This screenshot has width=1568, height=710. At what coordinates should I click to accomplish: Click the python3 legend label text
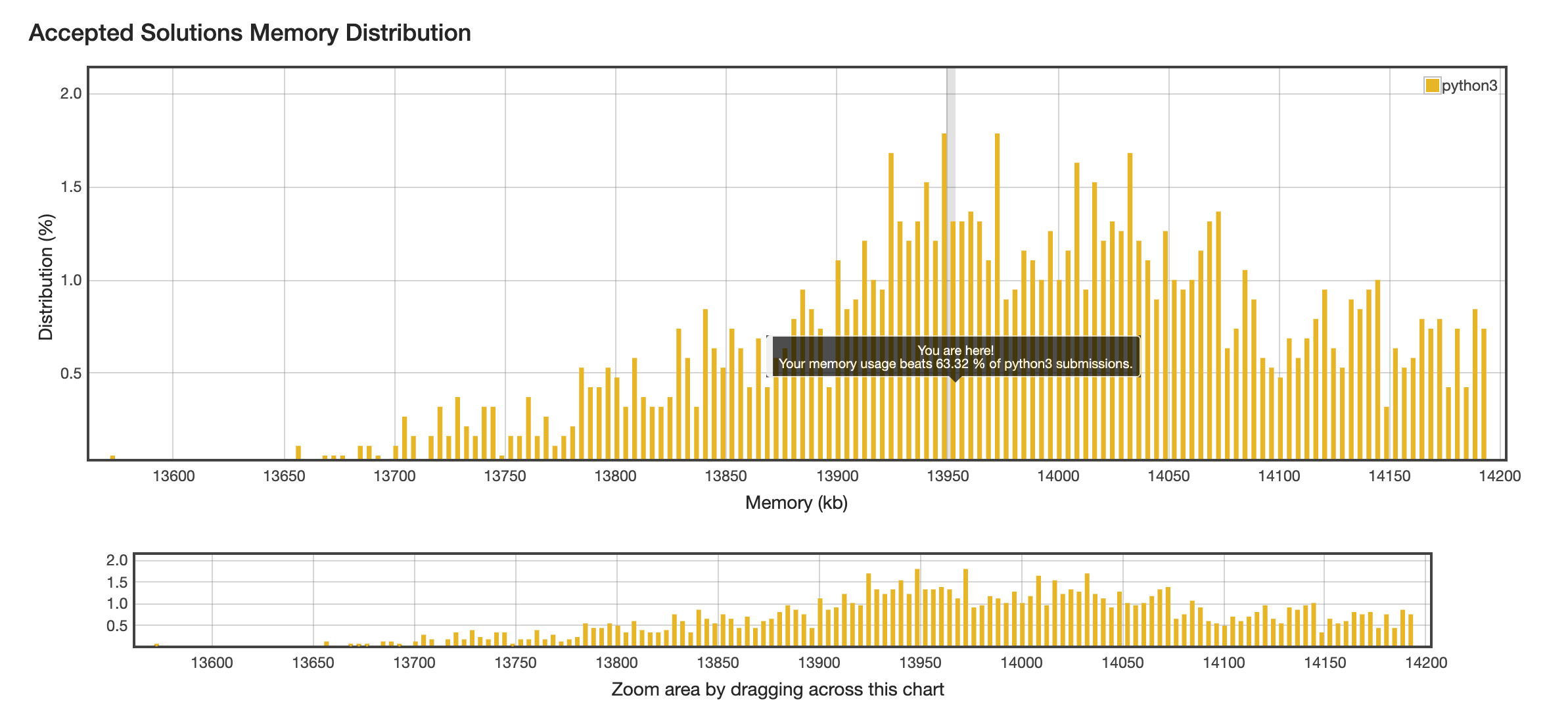pos(1469,85)
